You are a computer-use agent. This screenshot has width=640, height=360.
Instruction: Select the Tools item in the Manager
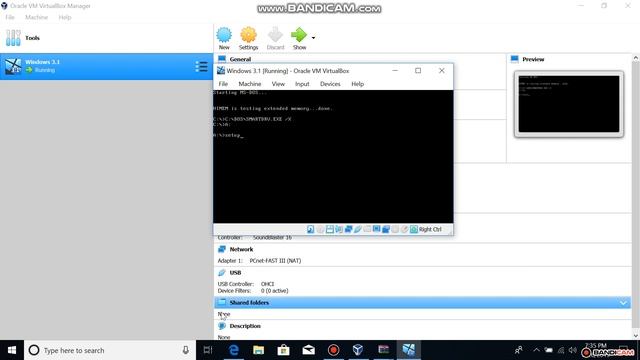coord(106,38)
